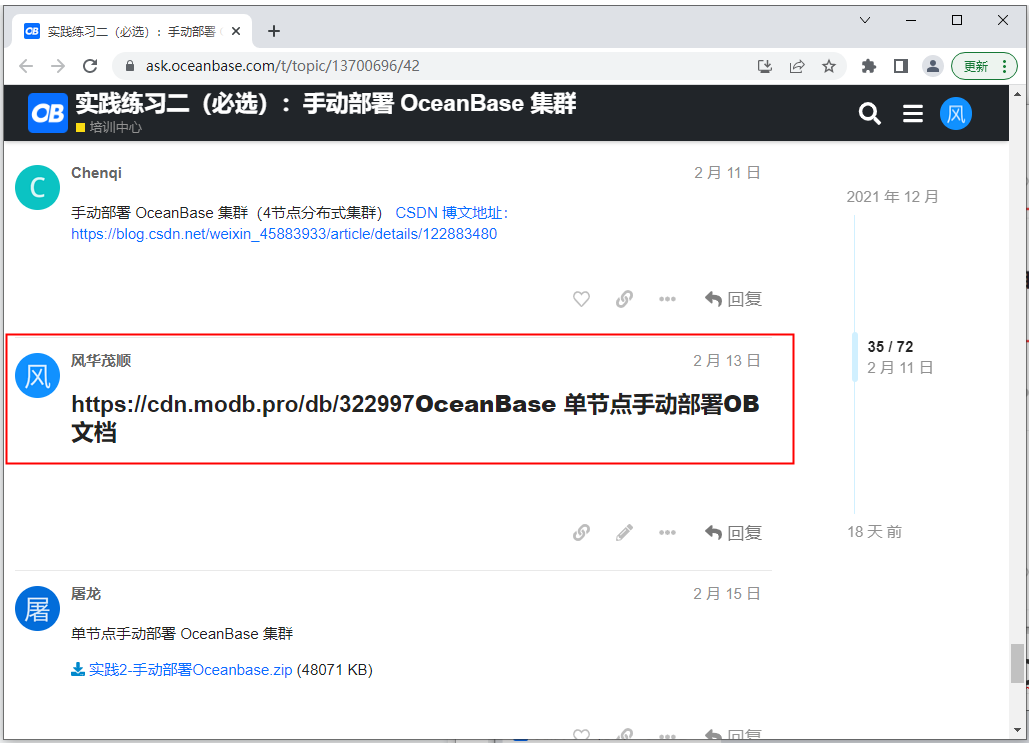This screenshot has width=1029, height=743.
Task: Like Chenqi's post with heart
Action: (581, 299)
